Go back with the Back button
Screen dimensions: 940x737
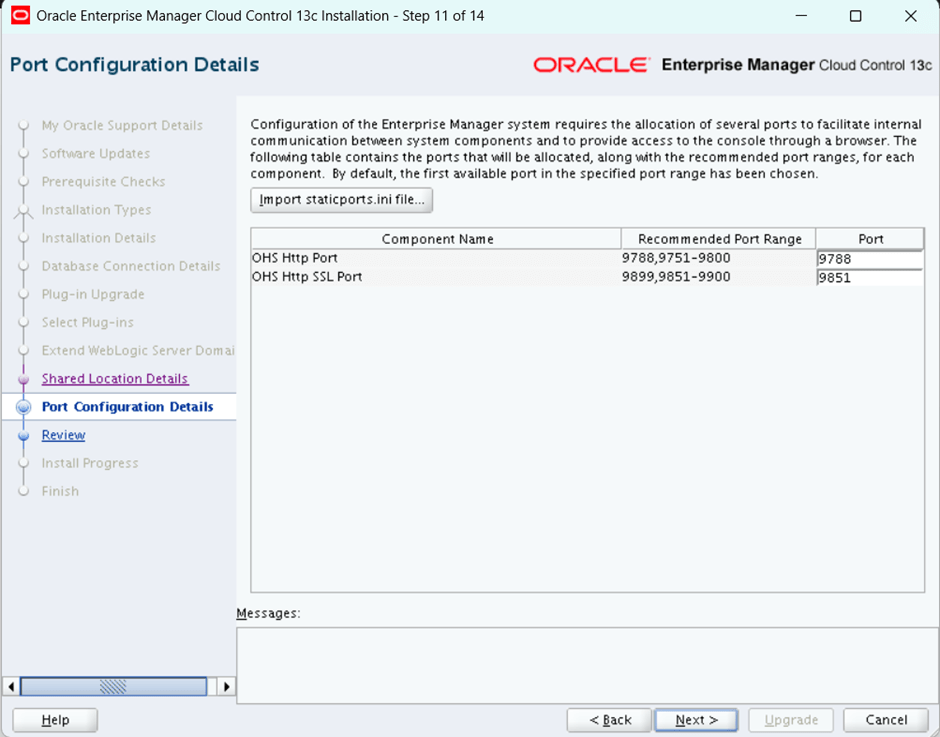pos(609,720)
